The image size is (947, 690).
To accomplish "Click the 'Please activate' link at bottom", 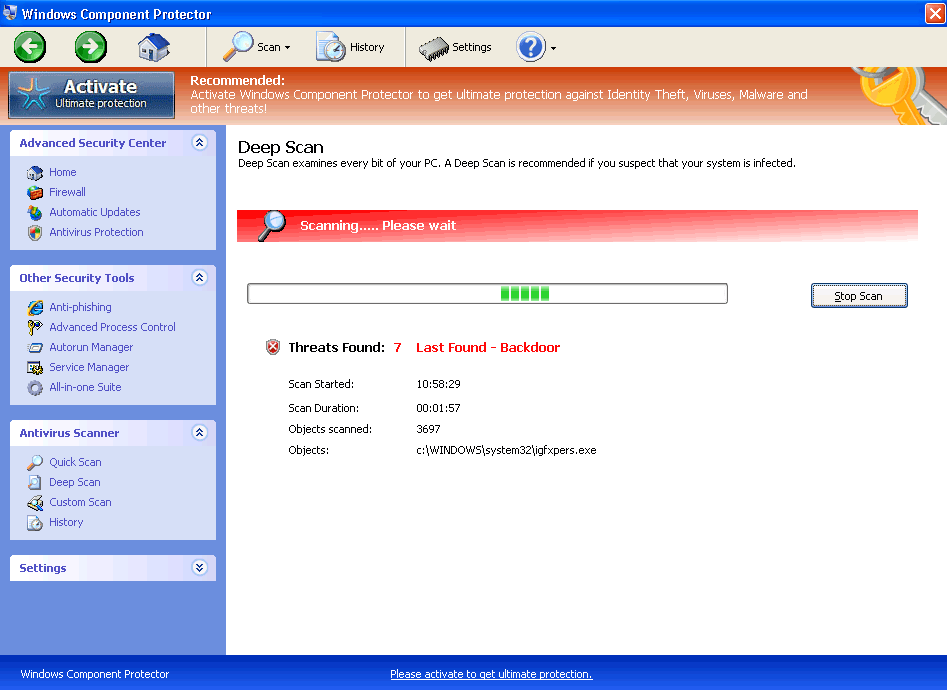I will [491, 674].
